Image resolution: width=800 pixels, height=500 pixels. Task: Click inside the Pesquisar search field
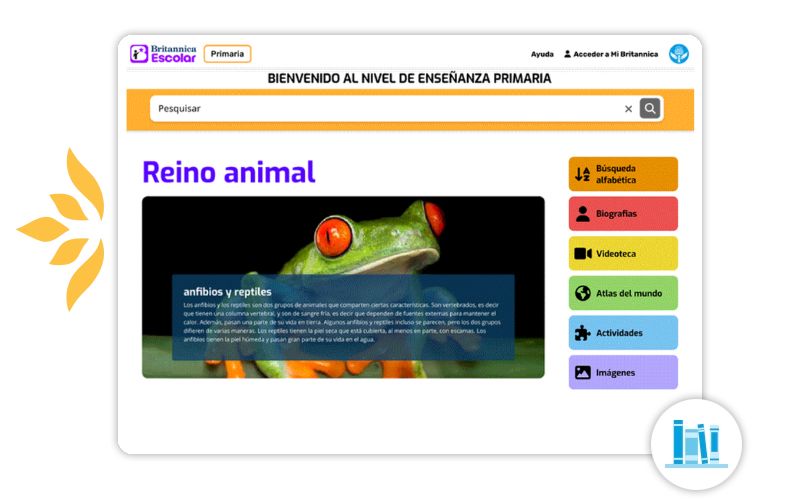pyautogui.click(x=380, y=108)
